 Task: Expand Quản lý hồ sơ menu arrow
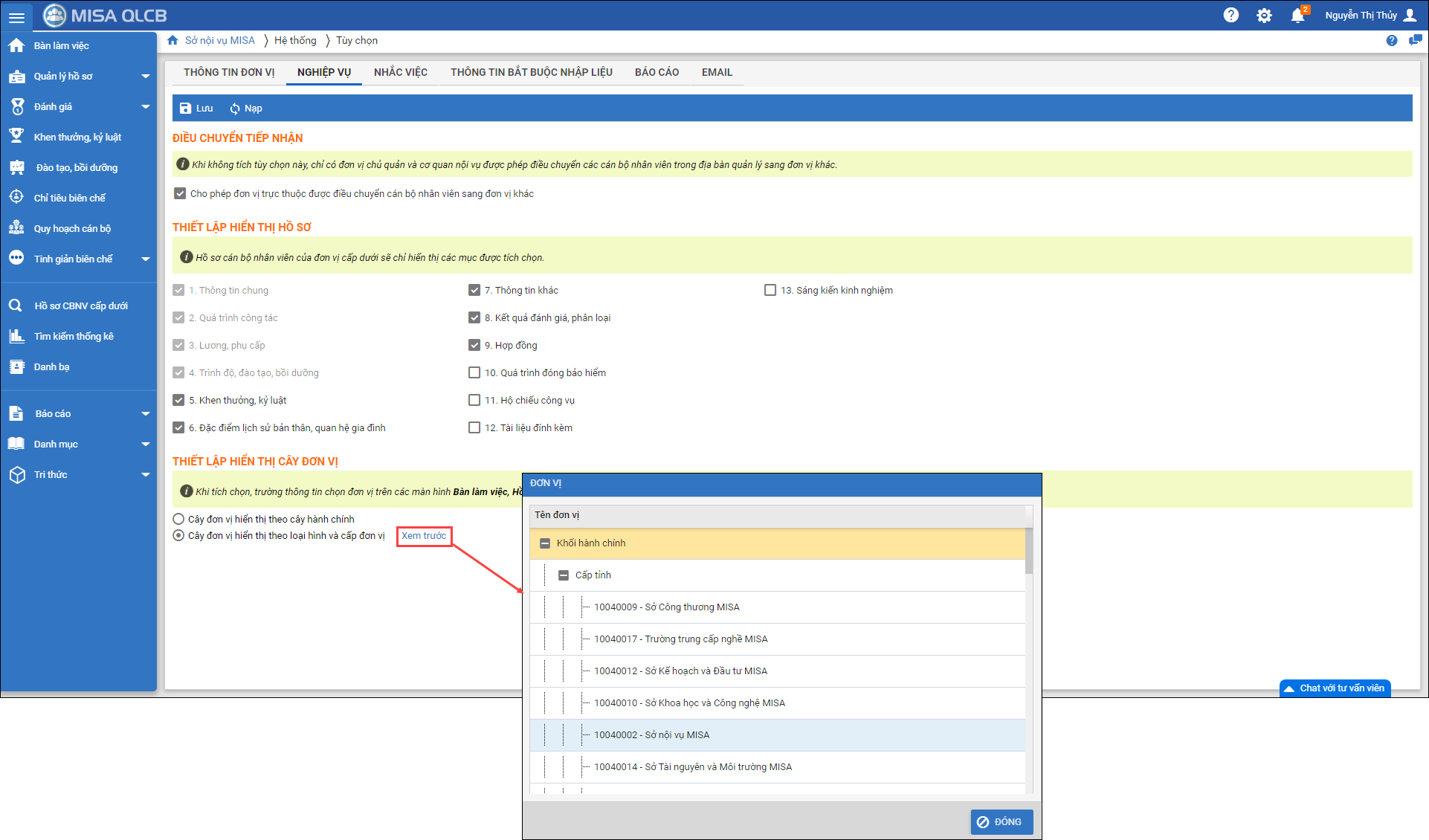tap(146, 76)
